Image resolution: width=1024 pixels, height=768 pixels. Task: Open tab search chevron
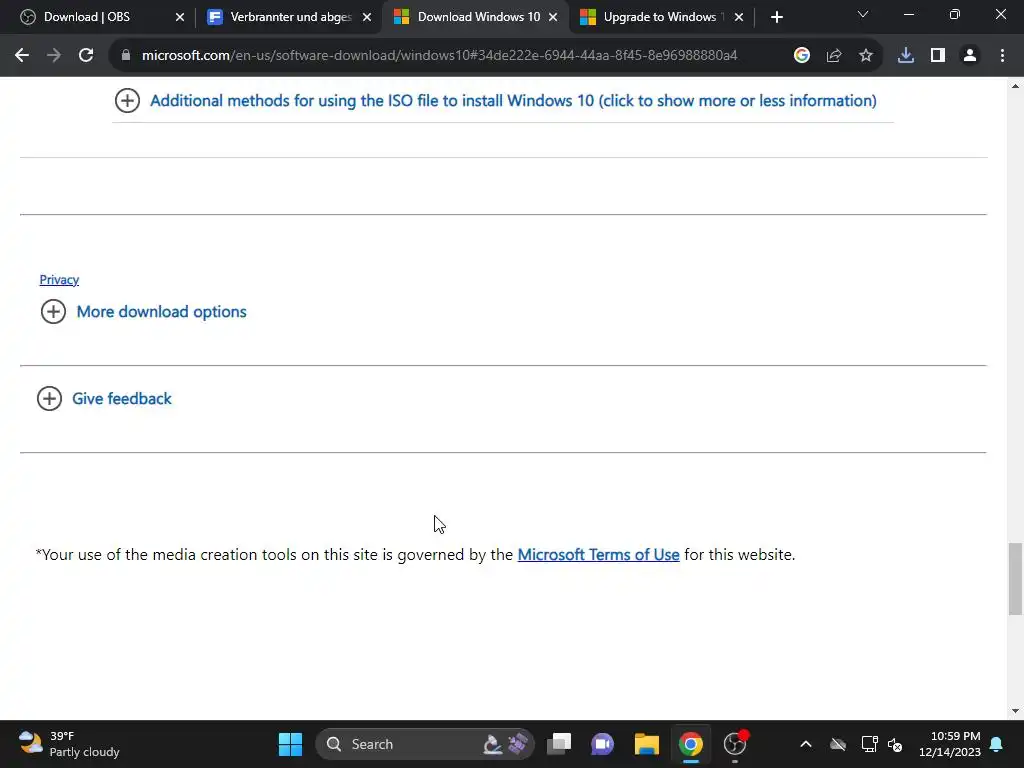point(863,14)
